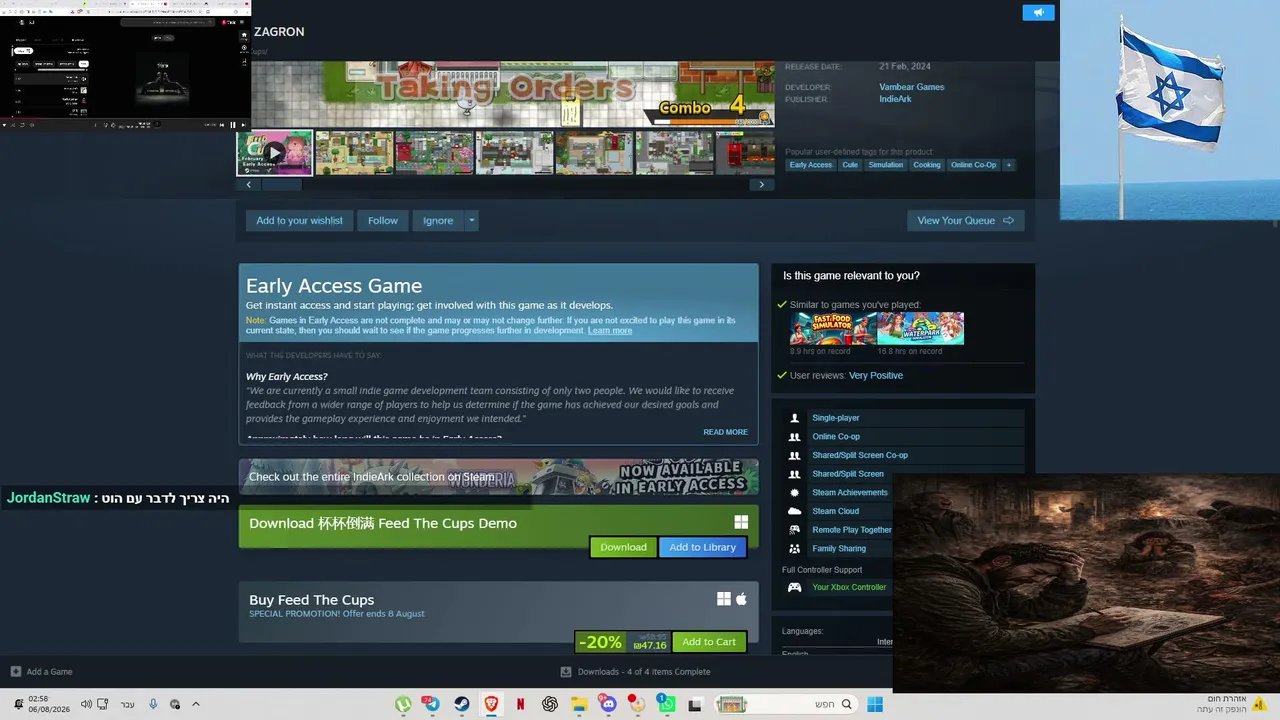Select the Early Access tag
The image size is (1280, 720).
pos(810,165)
